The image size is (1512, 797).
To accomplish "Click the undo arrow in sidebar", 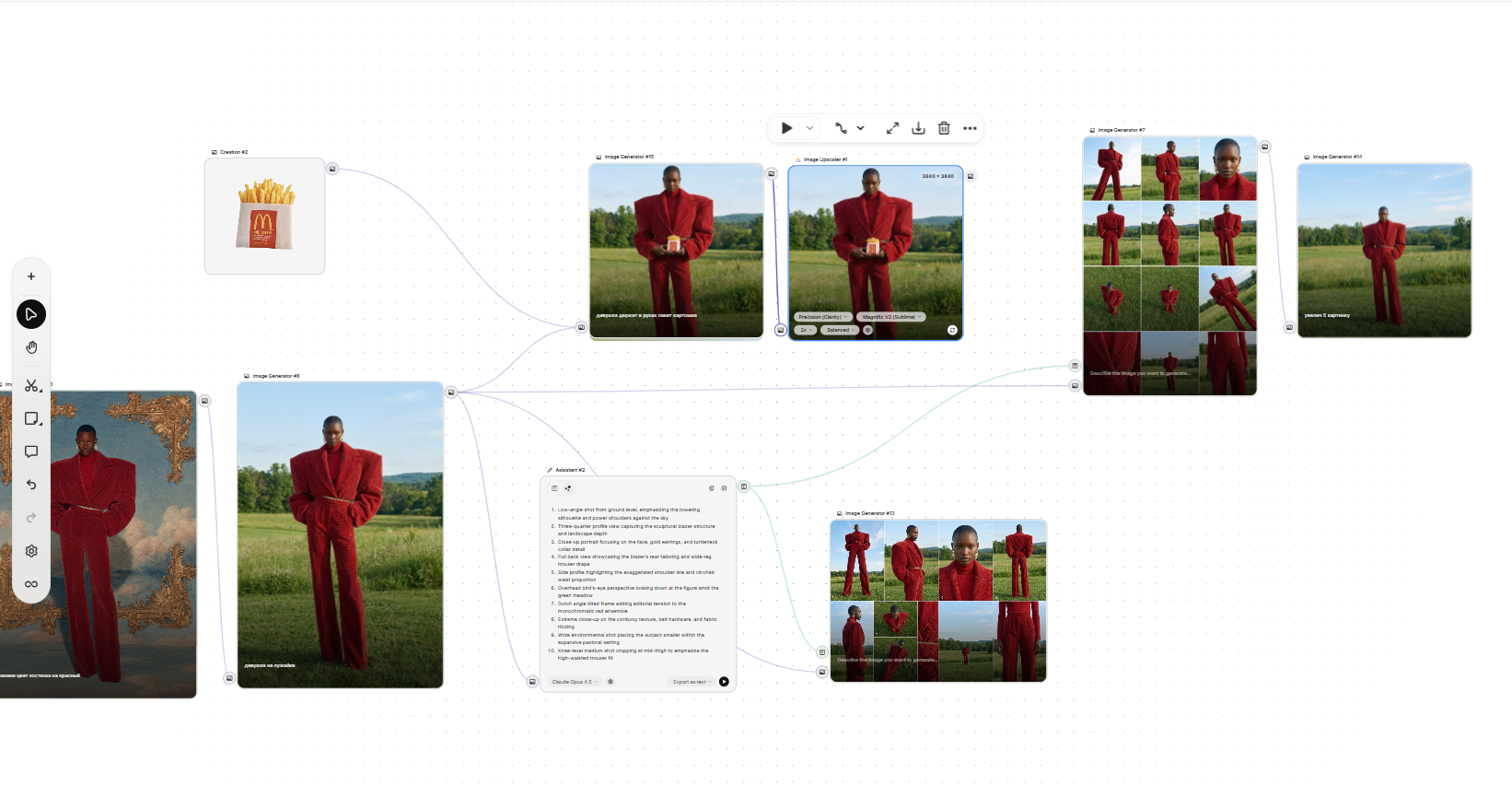I will pos(31,485).
